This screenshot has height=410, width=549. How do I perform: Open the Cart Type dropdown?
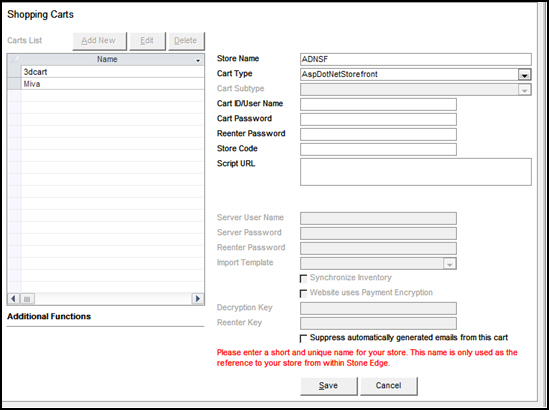click(524, 75)
